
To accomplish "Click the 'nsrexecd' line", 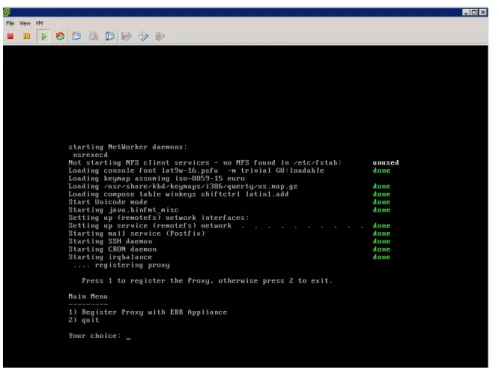I will point(90,155).
